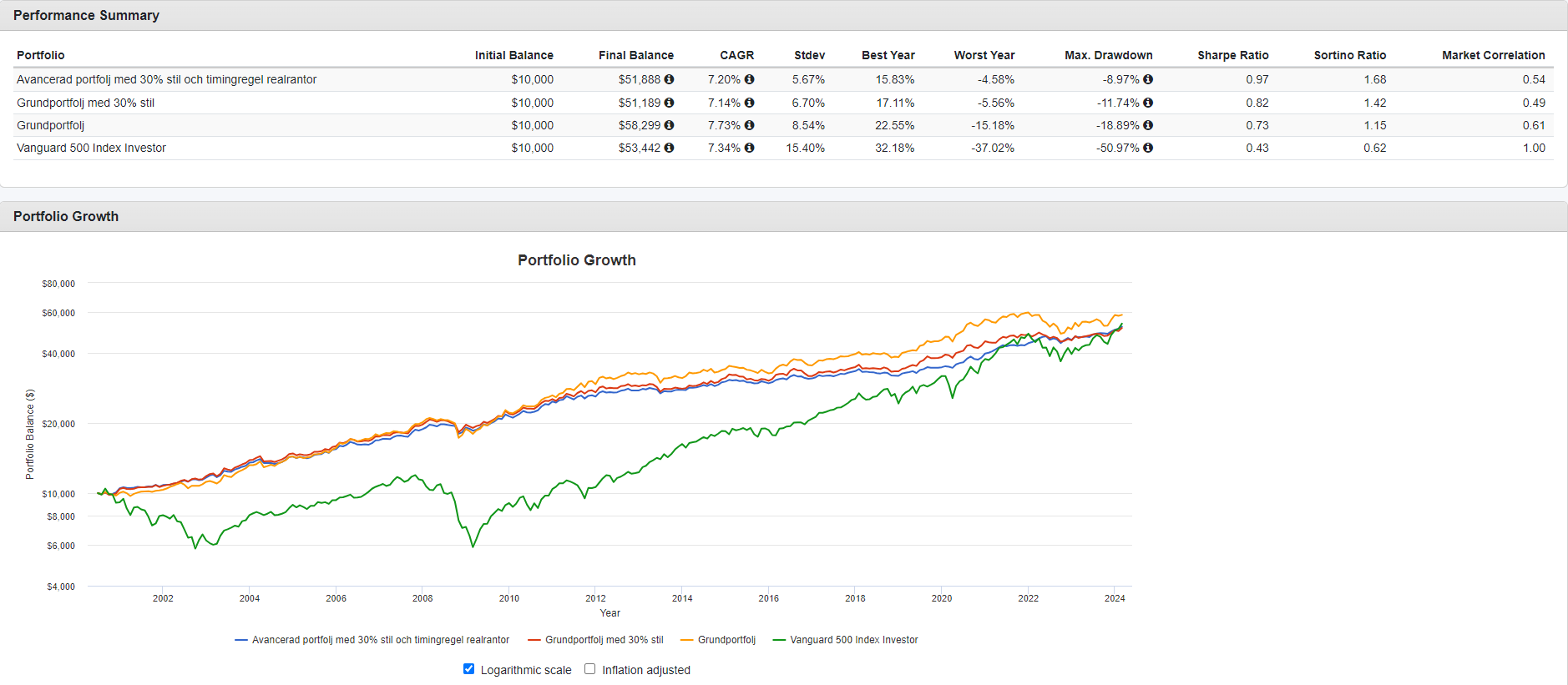
Task: Click info icon next to $58,299 final balance
Action: pos(669,125)
